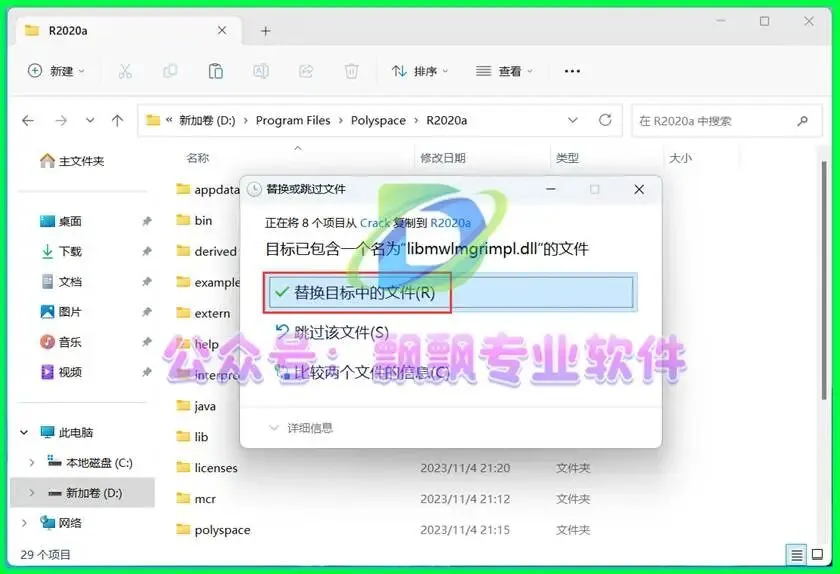This screenshot has width=840, height=574.
Task: Switch to details view icon
Action: click(796, 555)
